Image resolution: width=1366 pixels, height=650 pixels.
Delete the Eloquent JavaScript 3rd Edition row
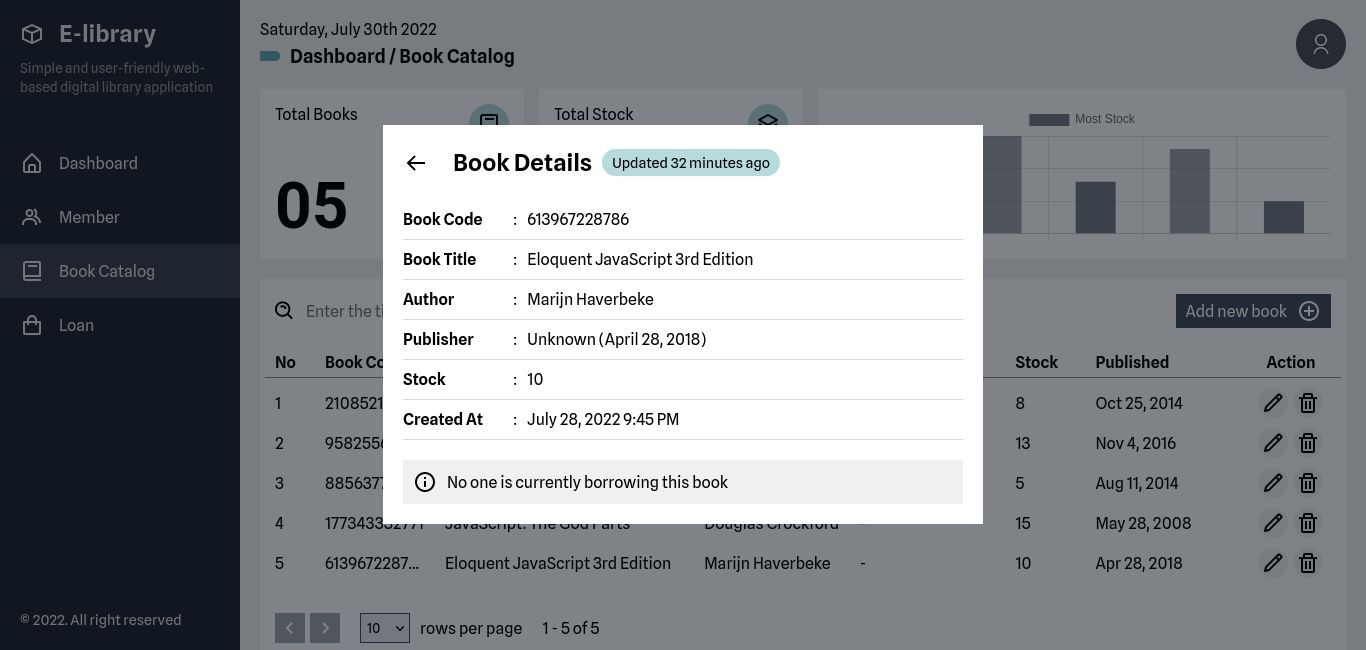click(1307, 563)
